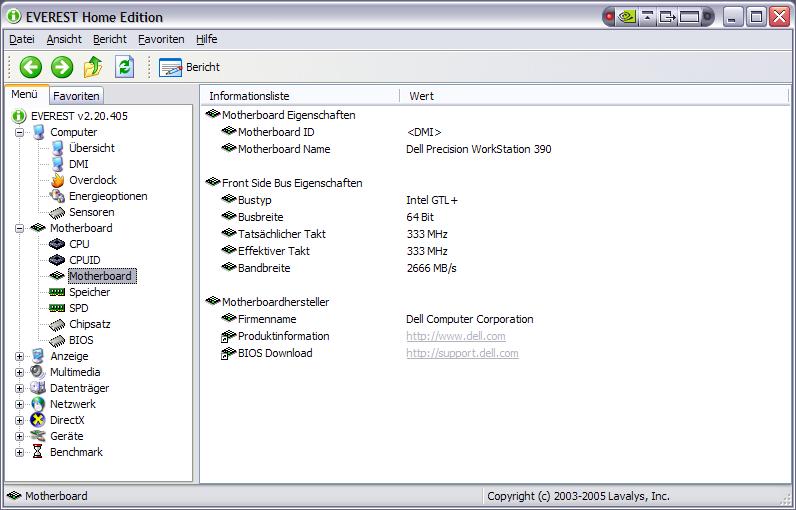The height and width of the screenshot is (510, 796).
Task: Click the Produktinformation row label
Action: tap(283, 336)
